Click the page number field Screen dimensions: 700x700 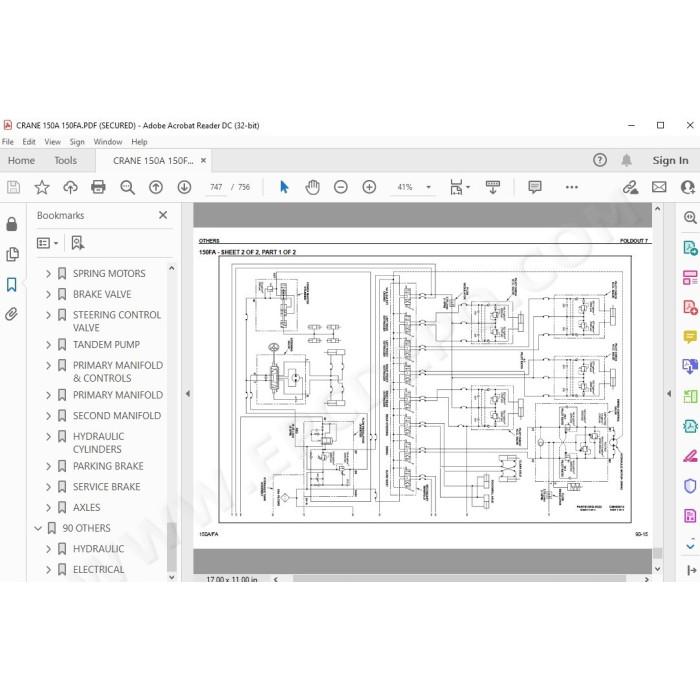click(216, 187)
